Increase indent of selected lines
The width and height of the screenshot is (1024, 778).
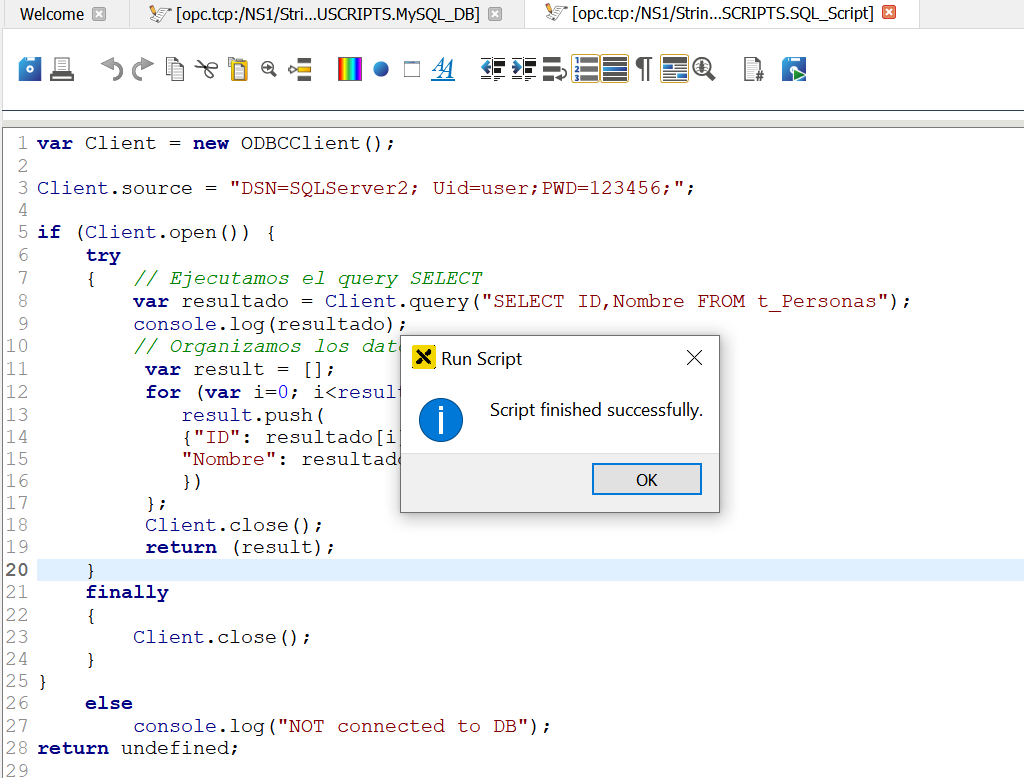[x=524, y=69]
